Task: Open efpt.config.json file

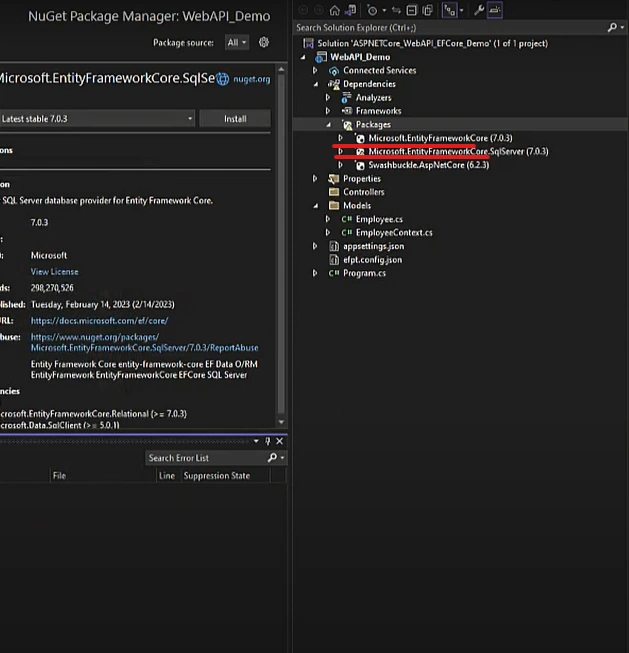Action: coord(372,260)
